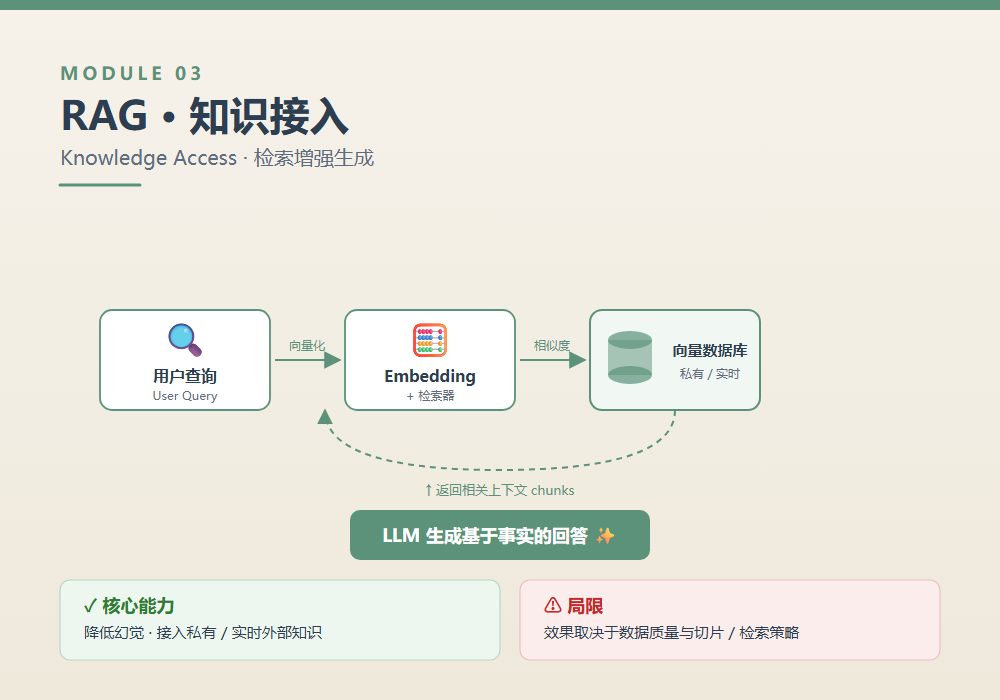Image resolution: width=1000 pixels, height=700 pixels.
Task: Click the database cylinder icon
Action: pyautogui.click(x=629, y=358)
